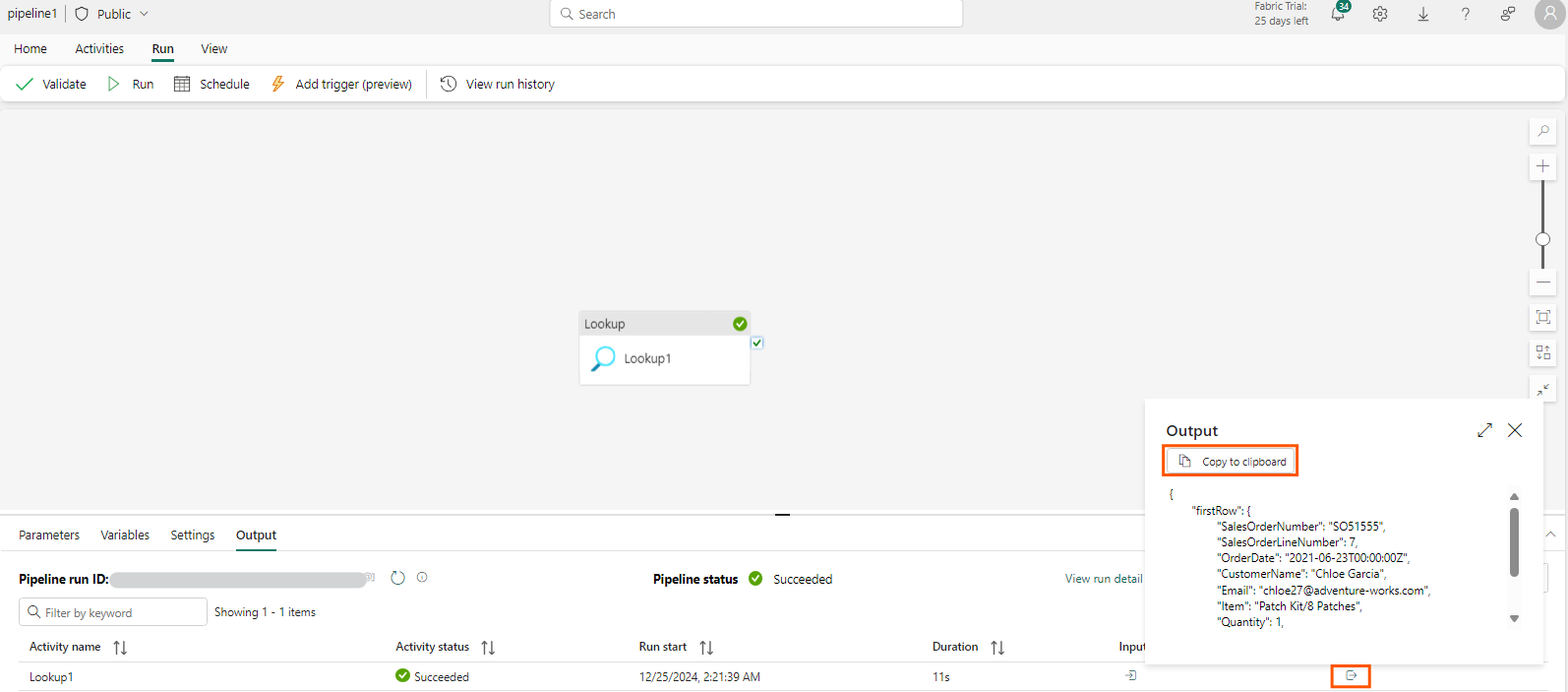
Task: Switch to the Activities tab
Action: coord(99,49)
